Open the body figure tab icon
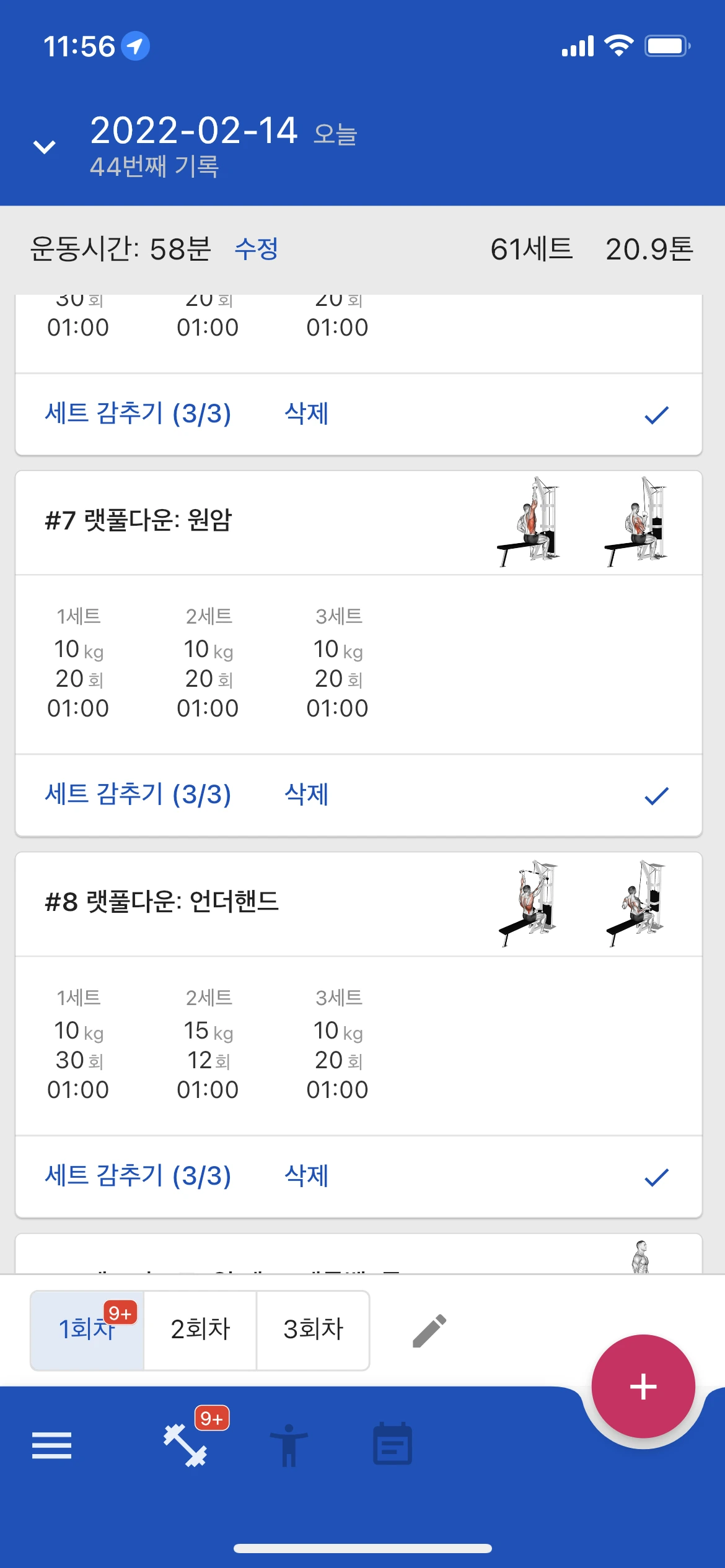The height and width of the screenshot is (1568, 725). tap(289, 1445)
